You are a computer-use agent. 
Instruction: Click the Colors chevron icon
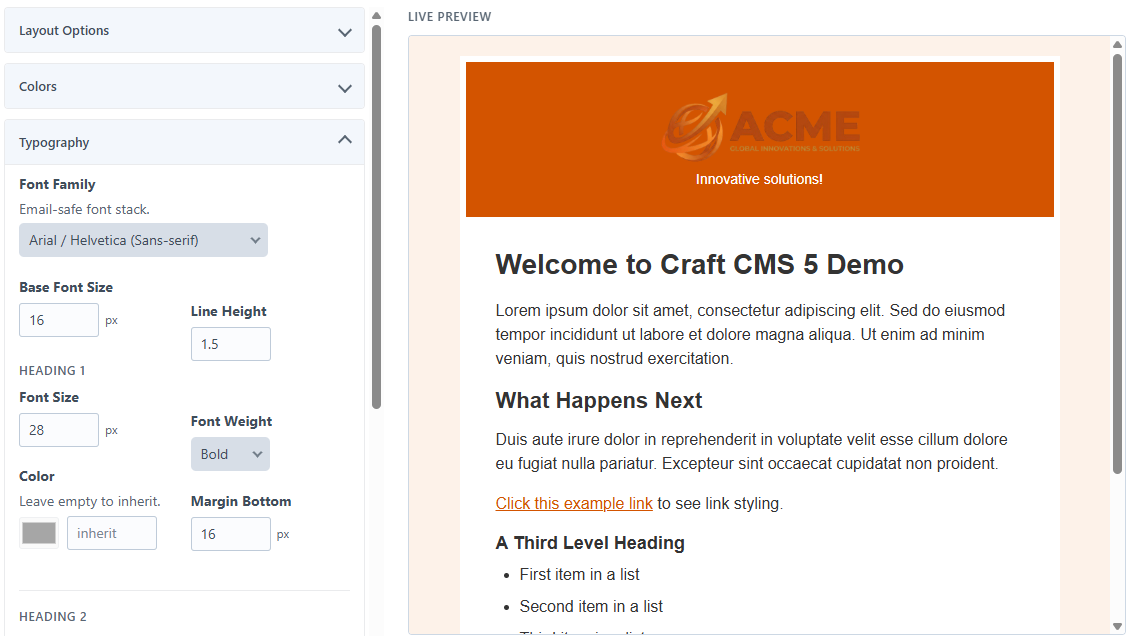click(x=345, y=87)
